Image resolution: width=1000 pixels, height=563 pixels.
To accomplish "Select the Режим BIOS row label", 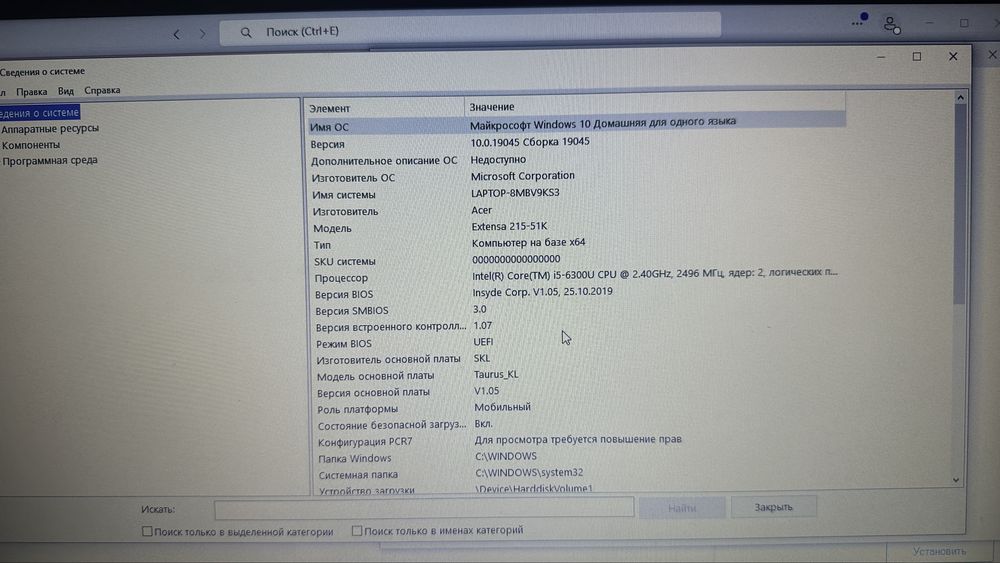I will [x=344, y=344].
